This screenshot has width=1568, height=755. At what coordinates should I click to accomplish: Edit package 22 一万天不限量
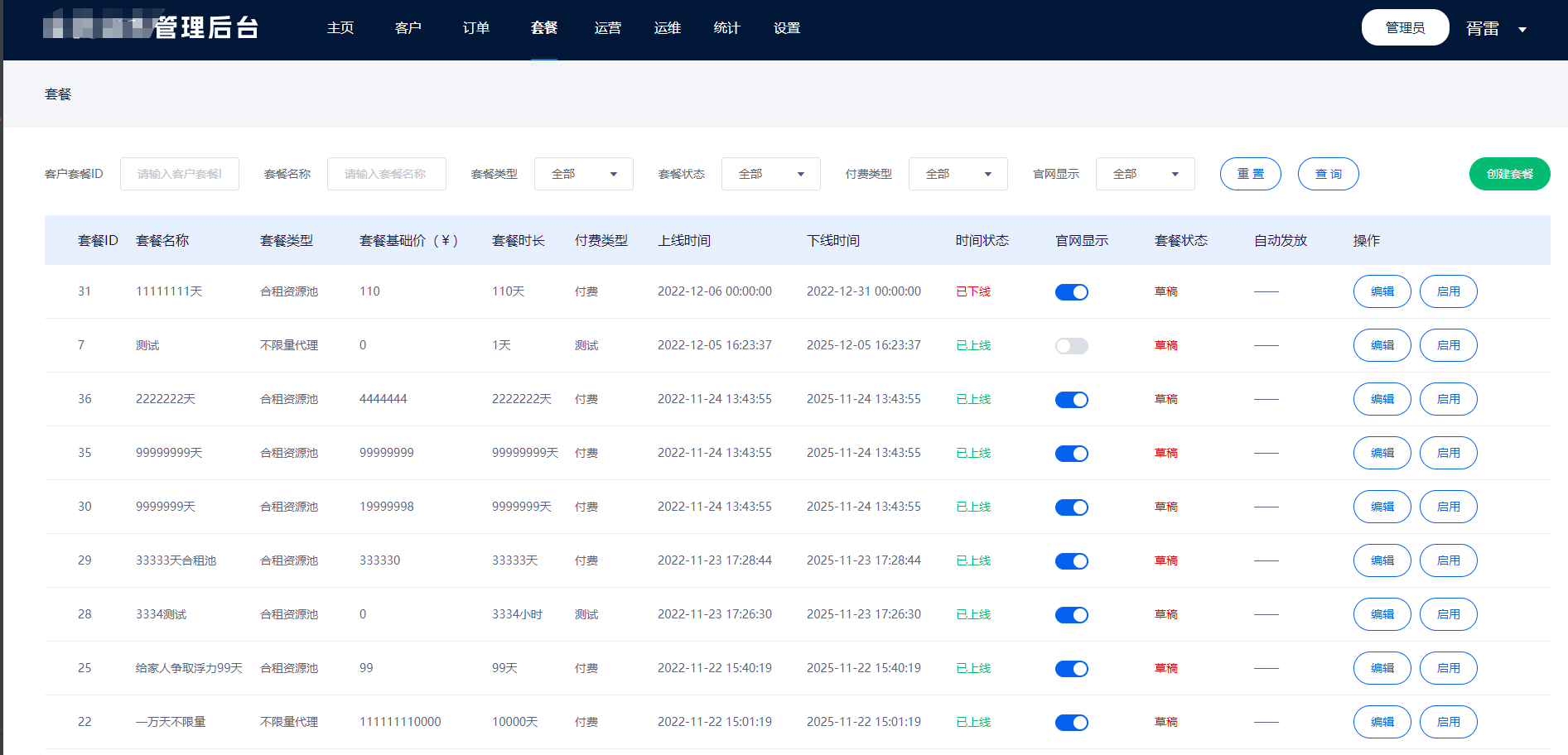pyautogui.click(x=1382, y=722)
